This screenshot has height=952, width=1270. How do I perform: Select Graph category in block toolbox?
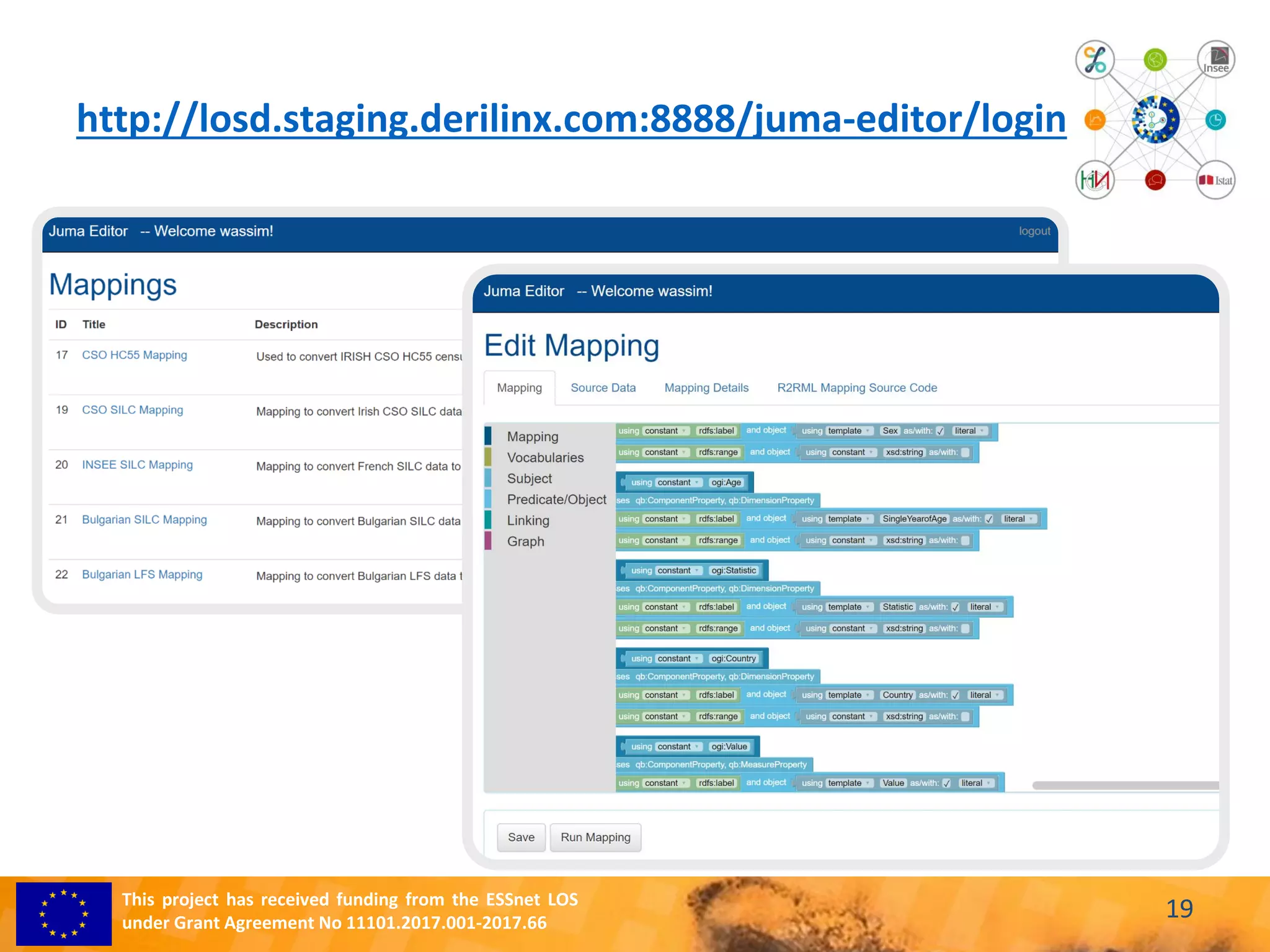(526, 542)
